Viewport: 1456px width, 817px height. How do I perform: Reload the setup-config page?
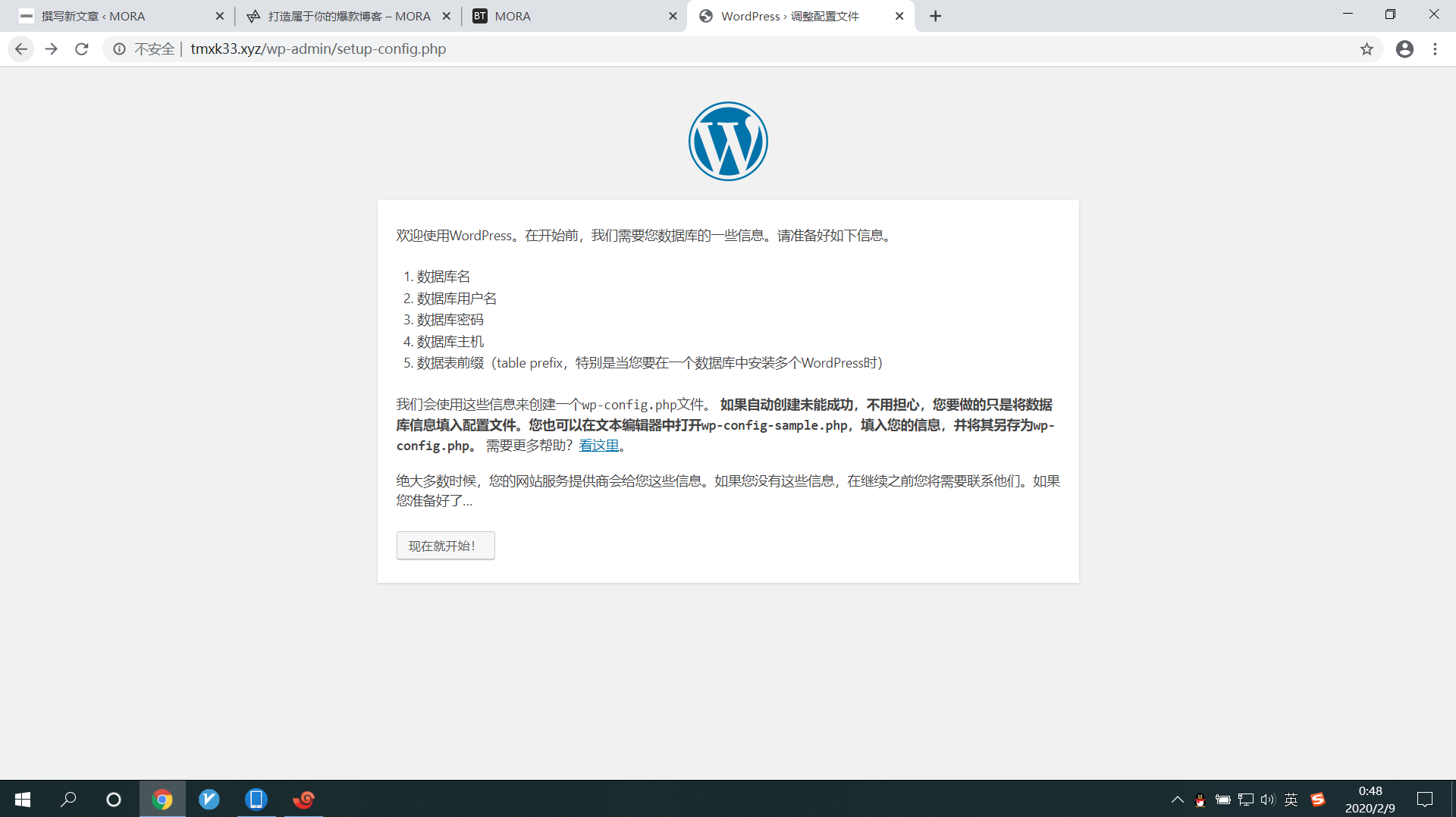[82, 49]
